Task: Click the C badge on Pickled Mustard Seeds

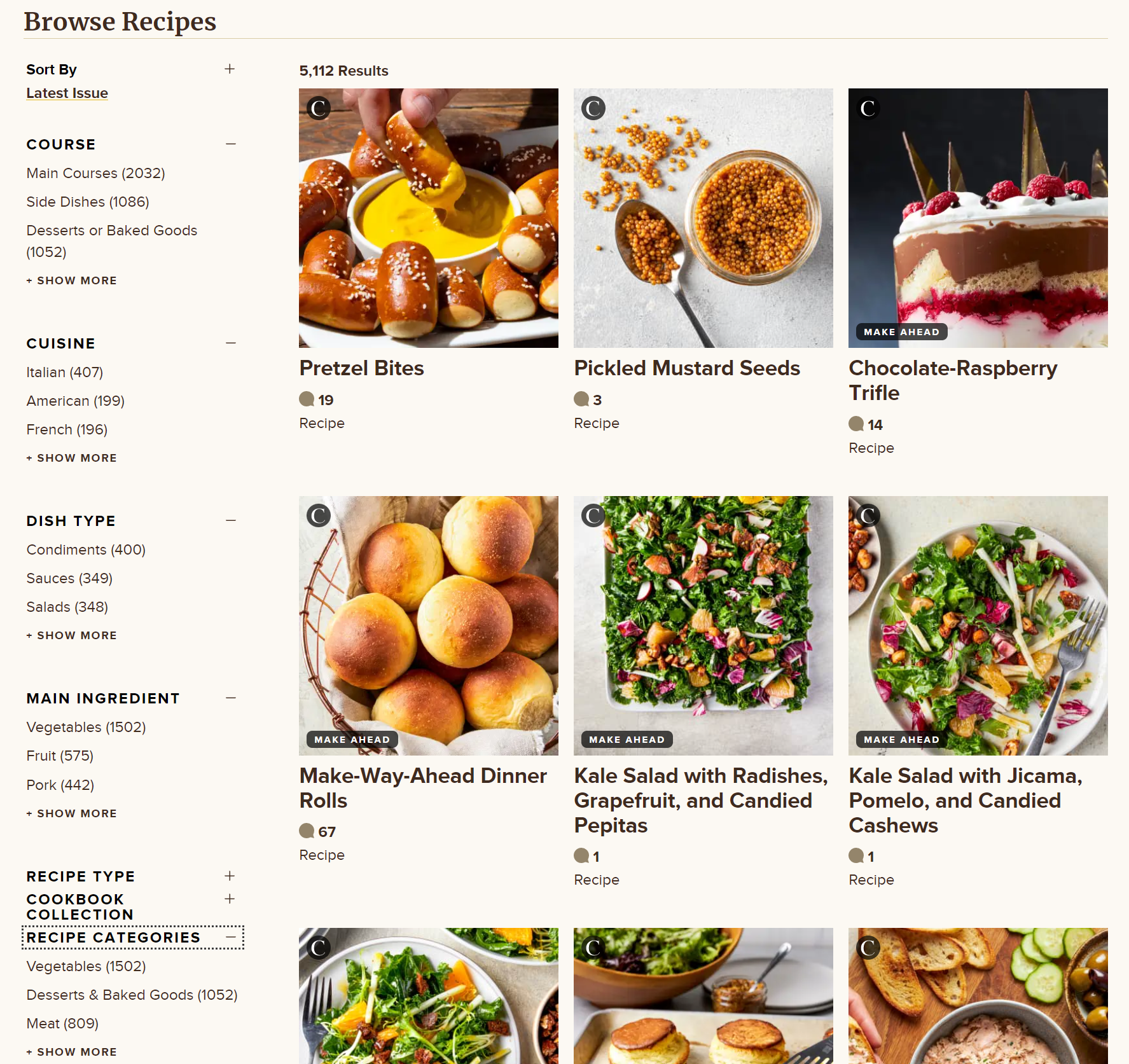Action: point(593,108)
